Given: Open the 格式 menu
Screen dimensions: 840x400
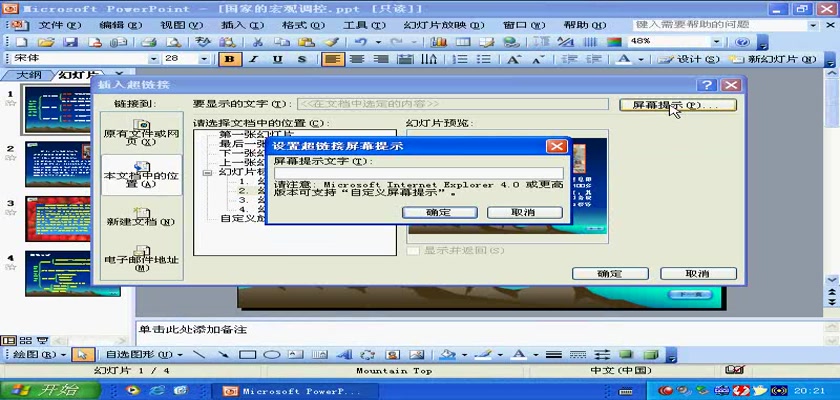Looking at the screenshot, I should (x=303, y=25).
